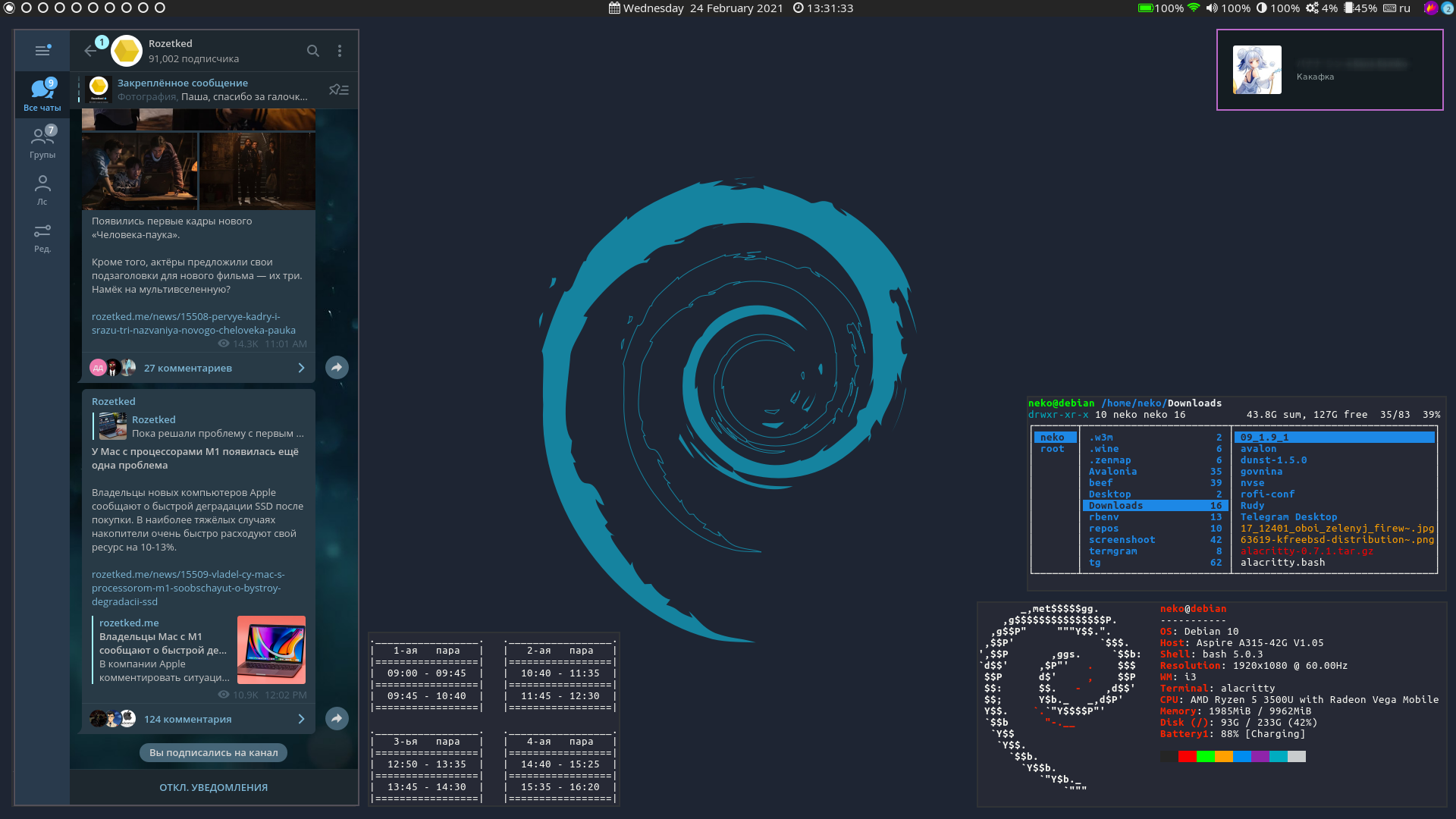The width and height of the screenshot is (1456, 819).
Task: Click brightness half-circle icon
Action: (1262, 8)
